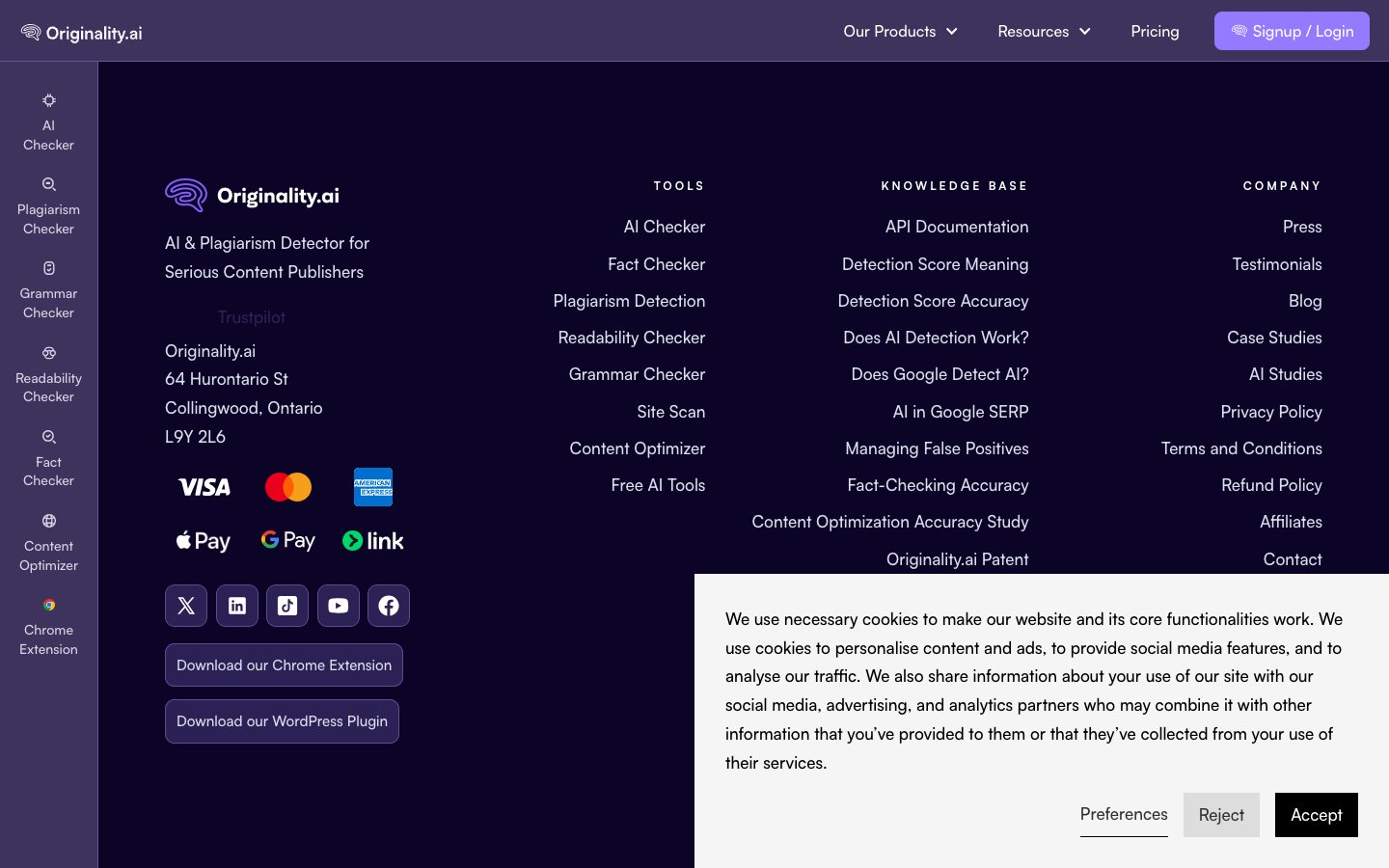Screen dimensions: 1389x868
Task: Click Download our WordPress Plugin
Action: 282,721
